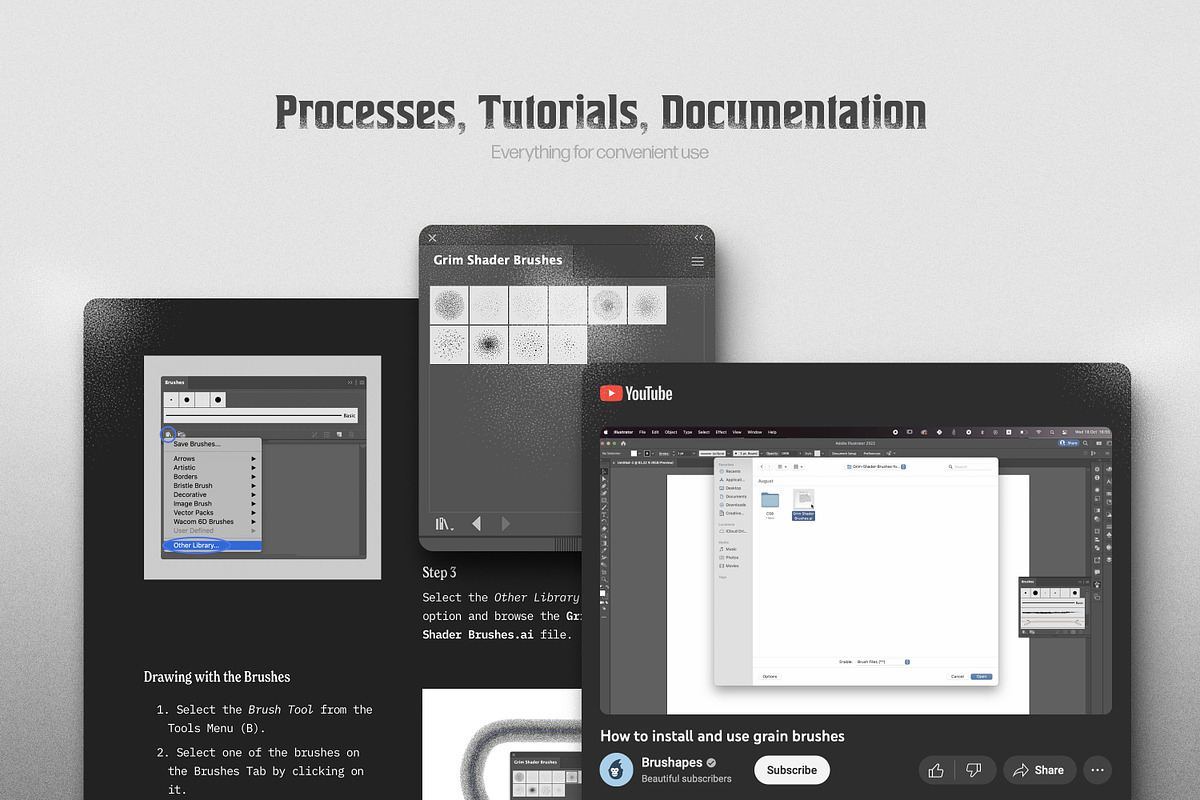The image size is (1200, 800).
Task: Click the Apple menu icon
Action: (606, 432)
